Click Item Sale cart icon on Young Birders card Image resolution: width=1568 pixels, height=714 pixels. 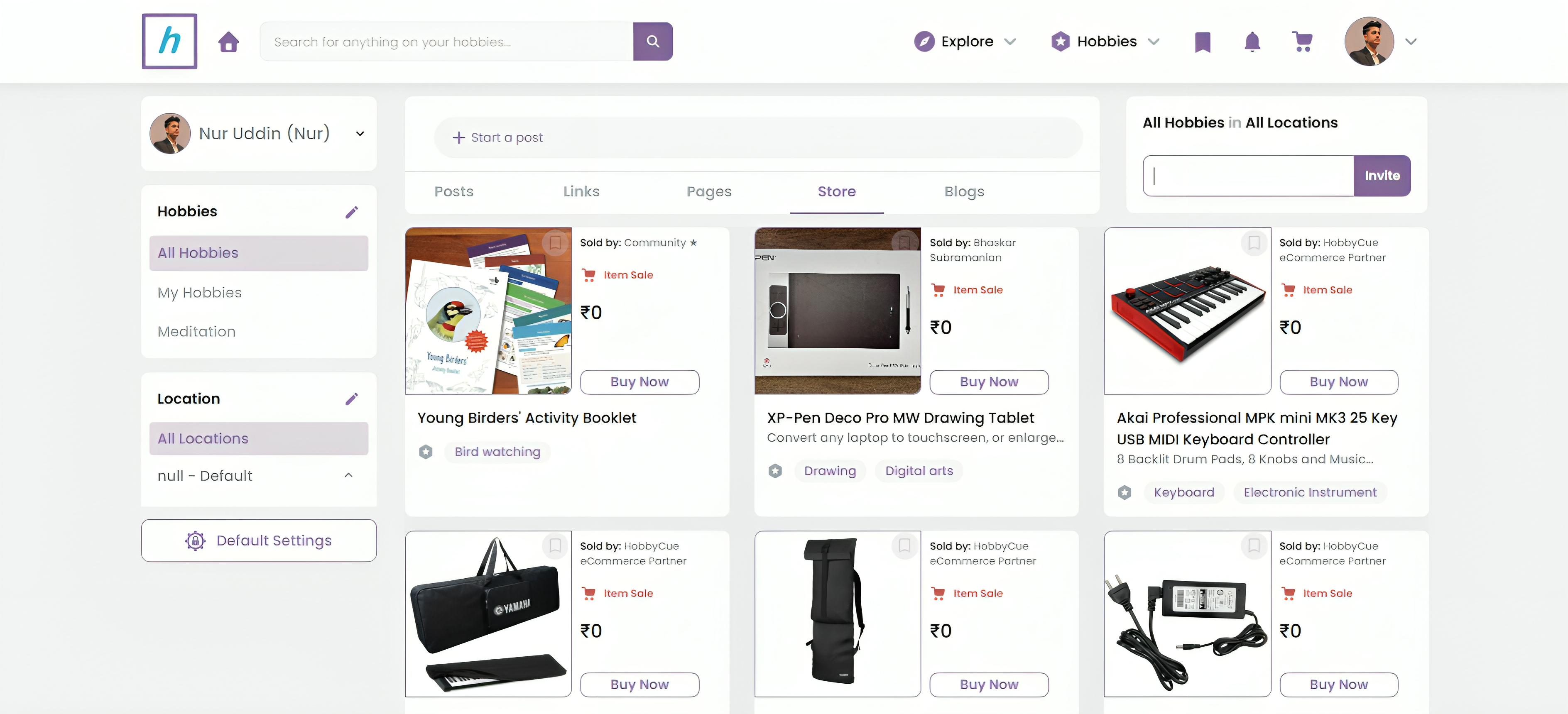(x=588, y=275)
